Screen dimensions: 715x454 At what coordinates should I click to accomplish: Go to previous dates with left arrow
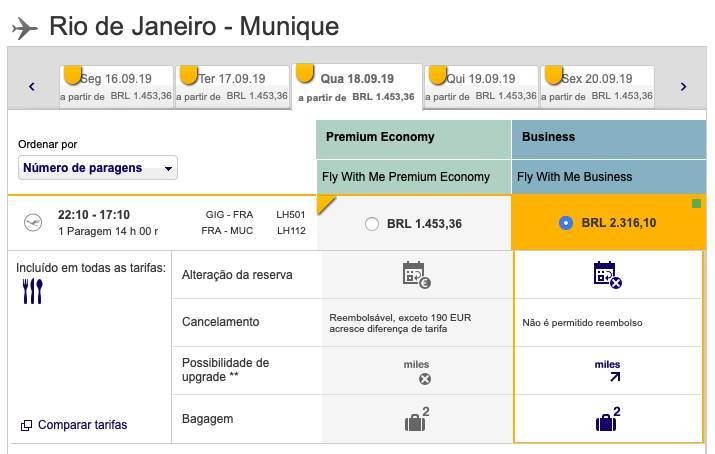[x=31, y=86]
